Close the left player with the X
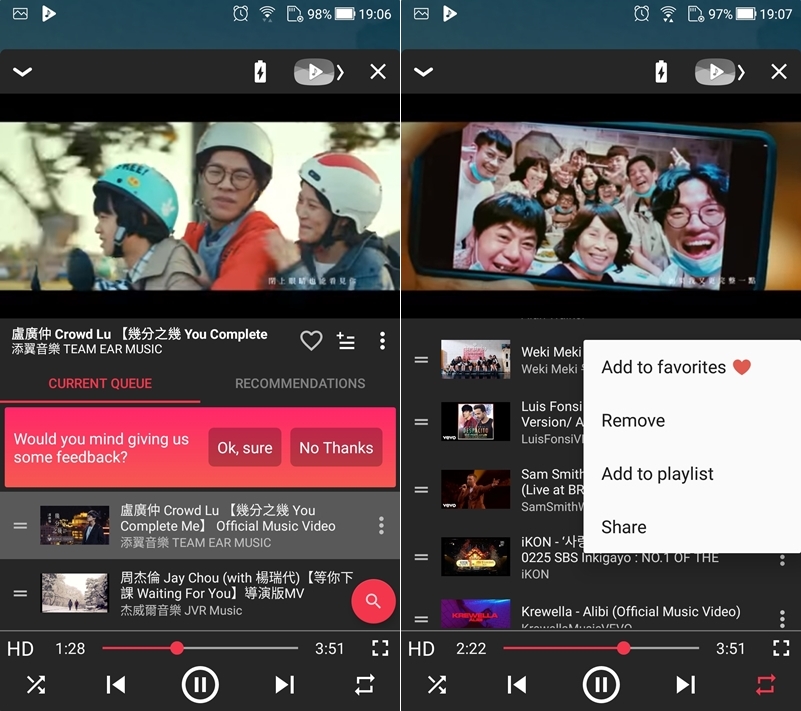The image size is (801, 711). click(x=378, y=72)
